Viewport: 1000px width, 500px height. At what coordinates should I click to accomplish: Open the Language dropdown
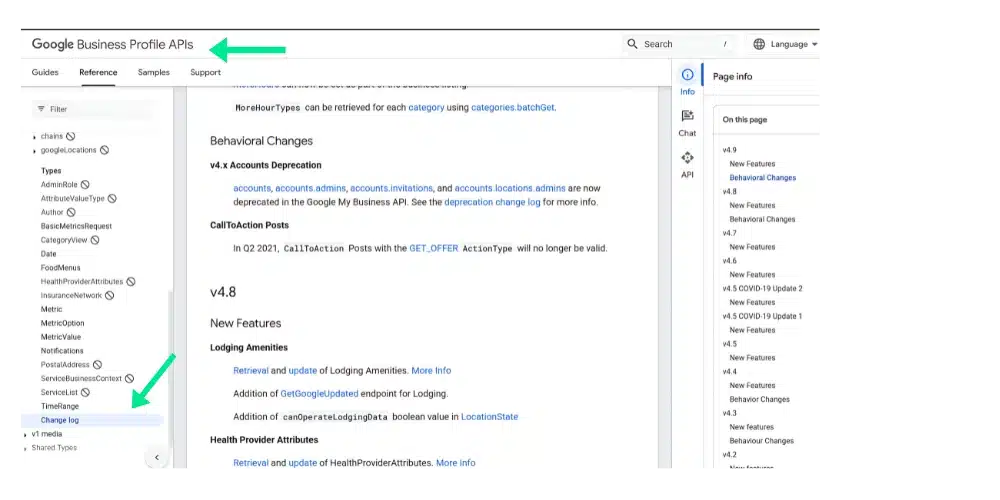786,44
